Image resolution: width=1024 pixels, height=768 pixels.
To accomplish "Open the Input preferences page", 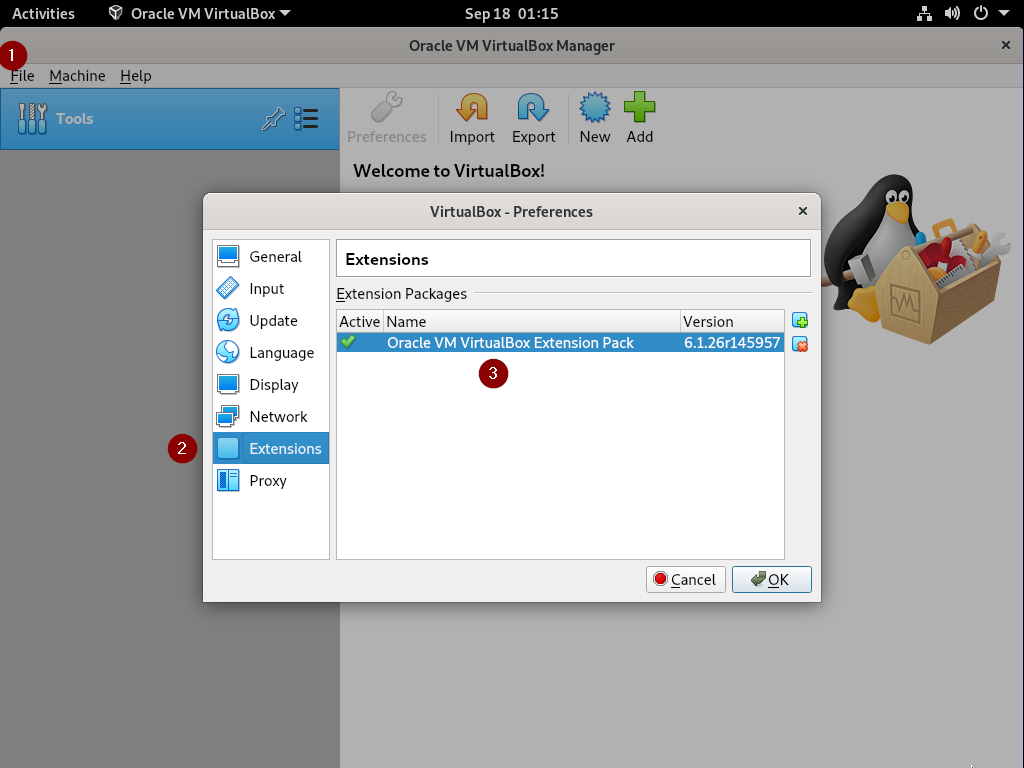I will (270, 289).
